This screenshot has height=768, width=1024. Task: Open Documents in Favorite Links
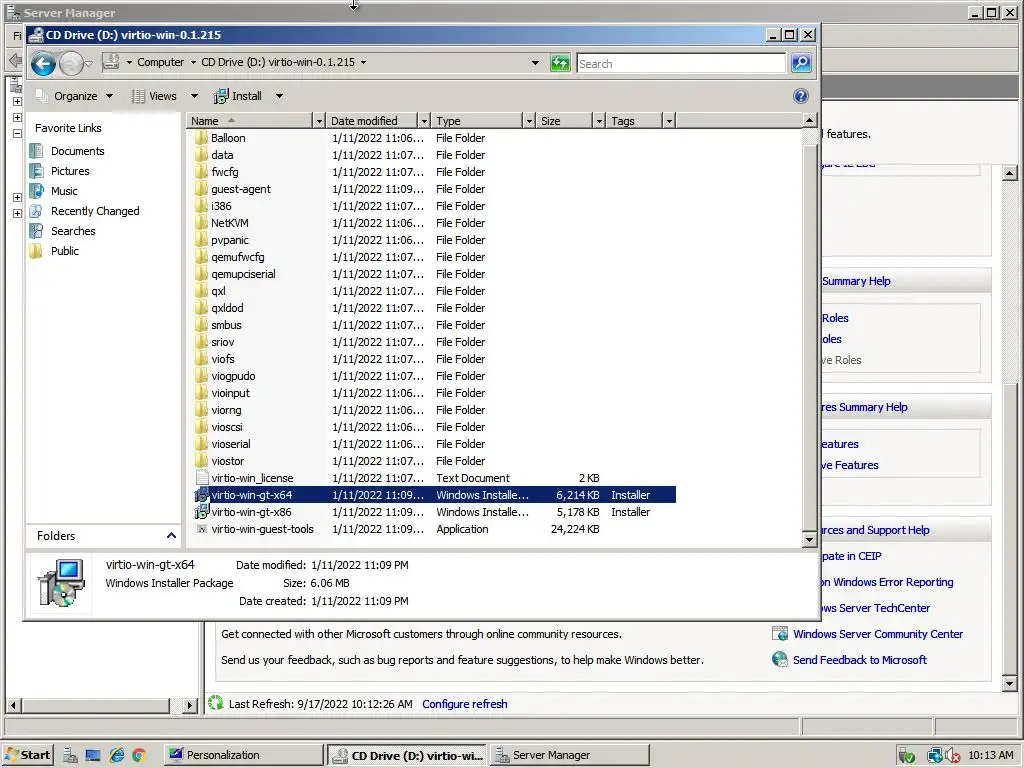pyautogui.click(x=77, y=151)
